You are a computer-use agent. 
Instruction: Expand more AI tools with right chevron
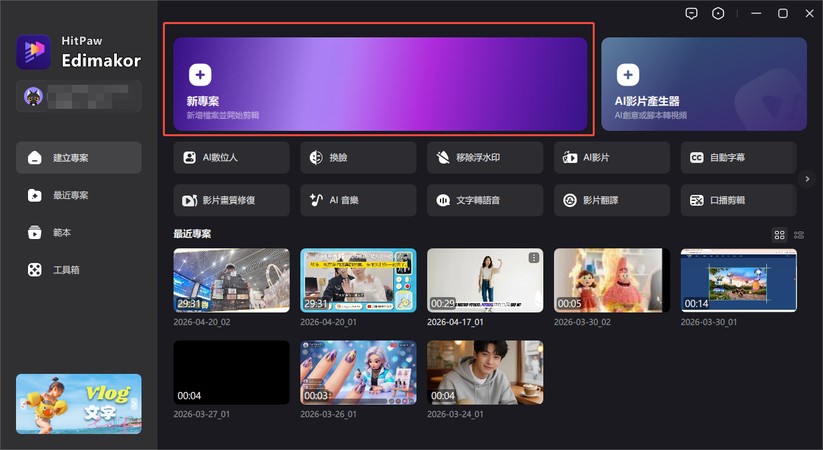pyautogui.click(x=807, y=179)
